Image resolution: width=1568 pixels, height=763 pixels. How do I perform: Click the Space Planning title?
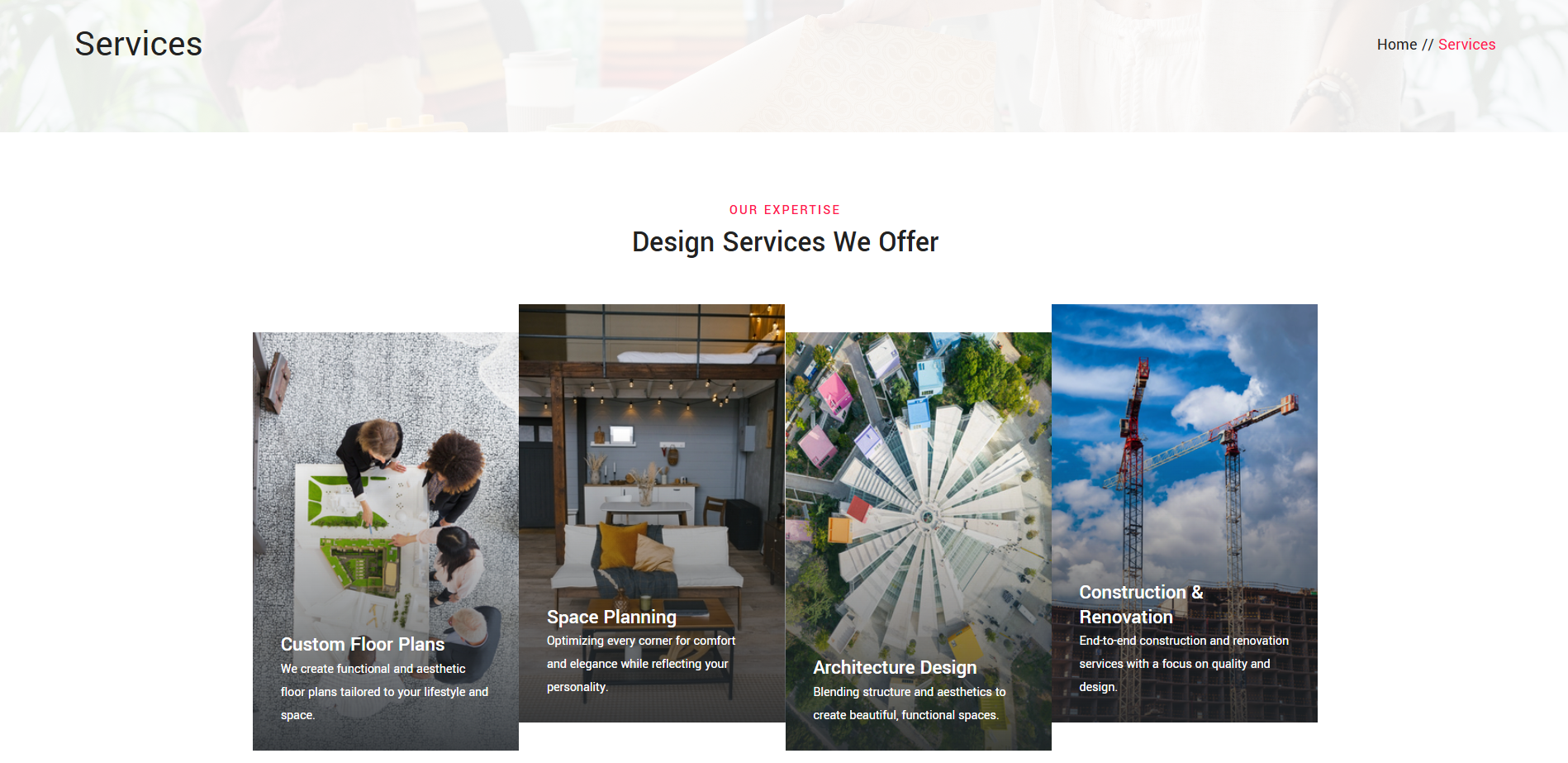611,617
